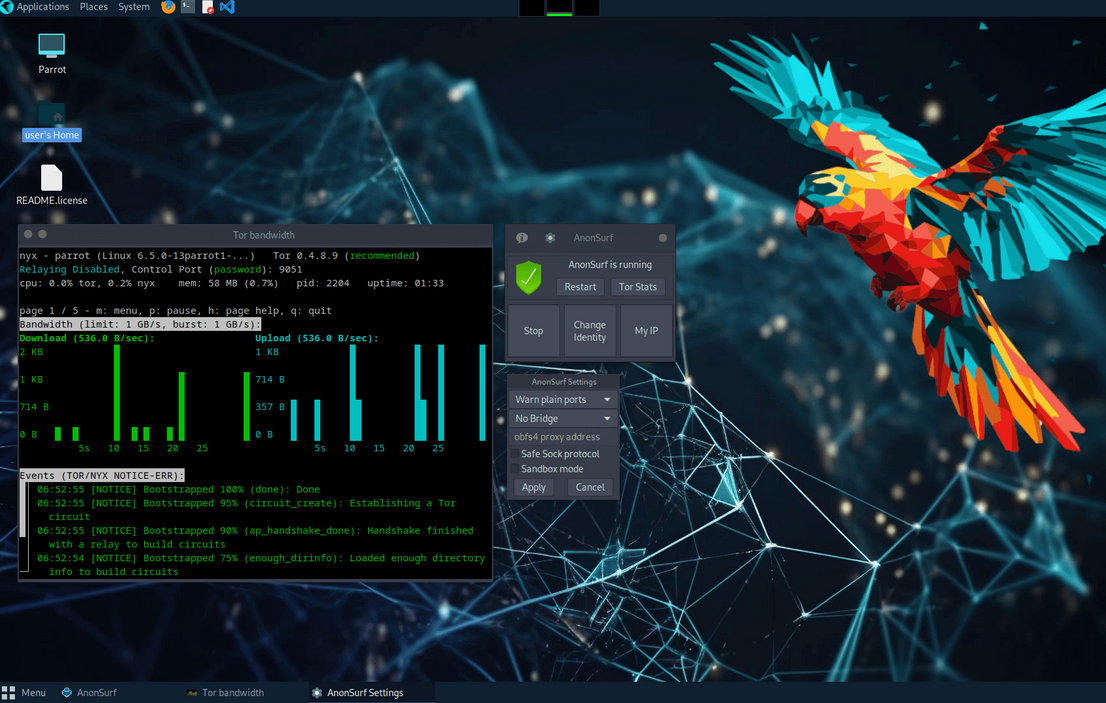Click Tor Stats in AnonSurf
Viewport: 1106px width, 703px height.
pos(638,287)
